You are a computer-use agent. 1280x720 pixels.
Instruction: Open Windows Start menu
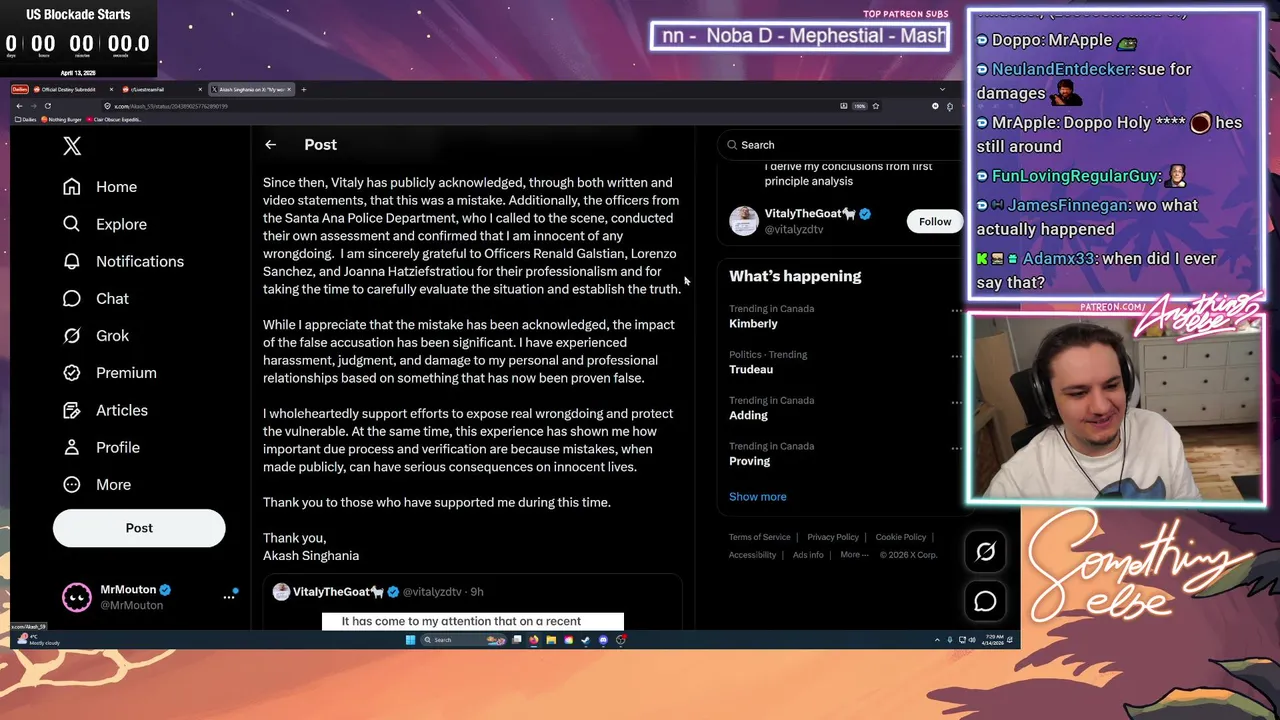tap(410, 640)
